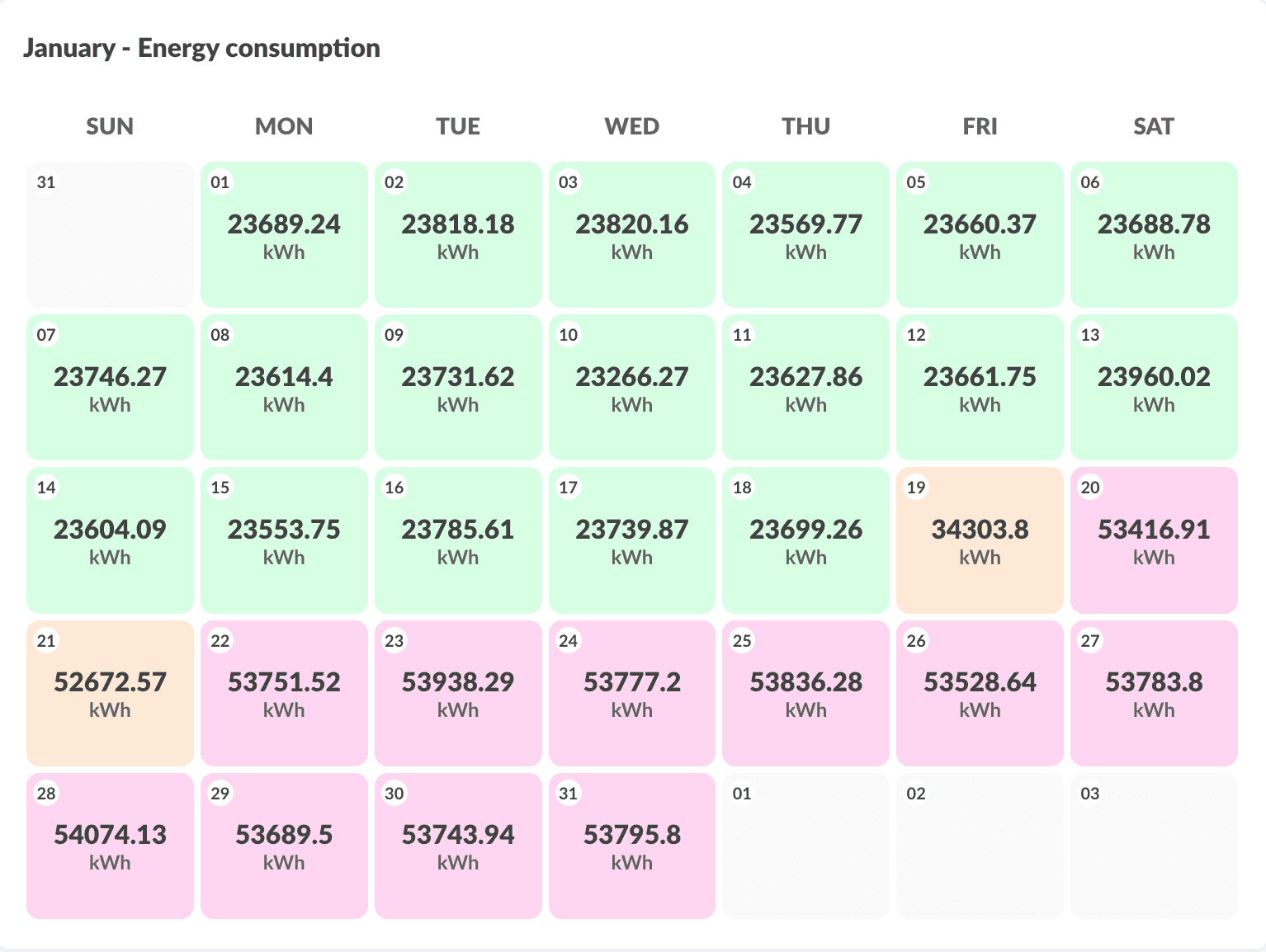Click the January 01 cell with 23689.24 kWh
Screen dimensions: 1266x952
[284, 235]
